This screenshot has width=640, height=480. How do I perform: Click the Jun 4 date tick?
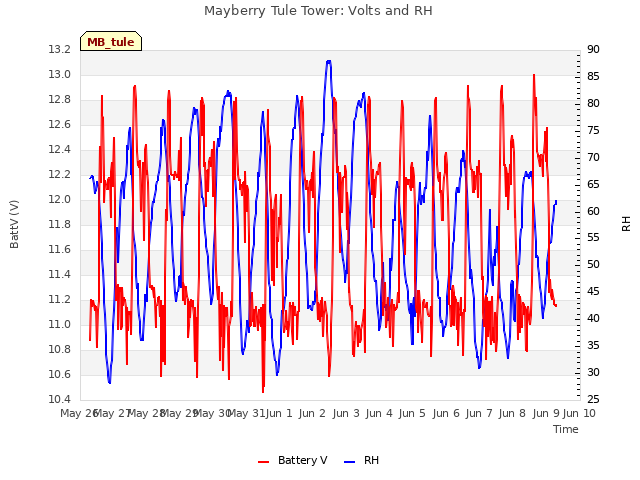379,413
